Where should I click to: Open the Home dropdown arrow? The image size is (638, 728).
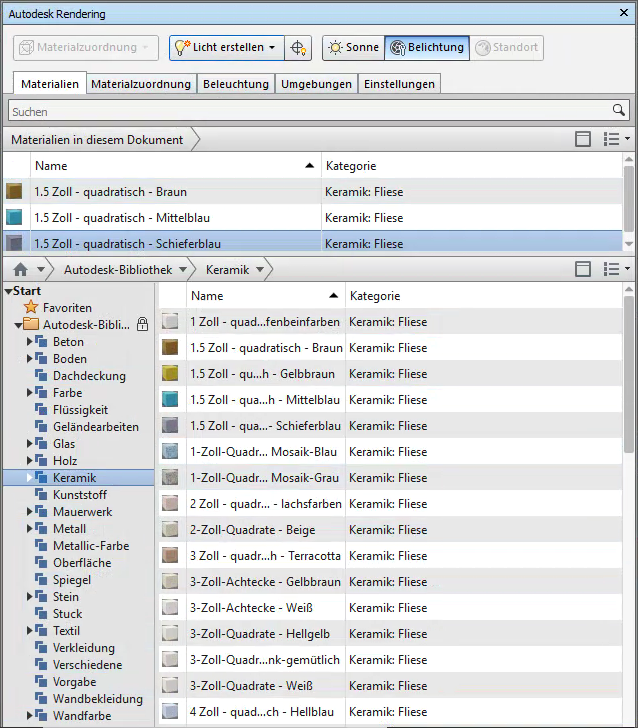pos(41,269)
